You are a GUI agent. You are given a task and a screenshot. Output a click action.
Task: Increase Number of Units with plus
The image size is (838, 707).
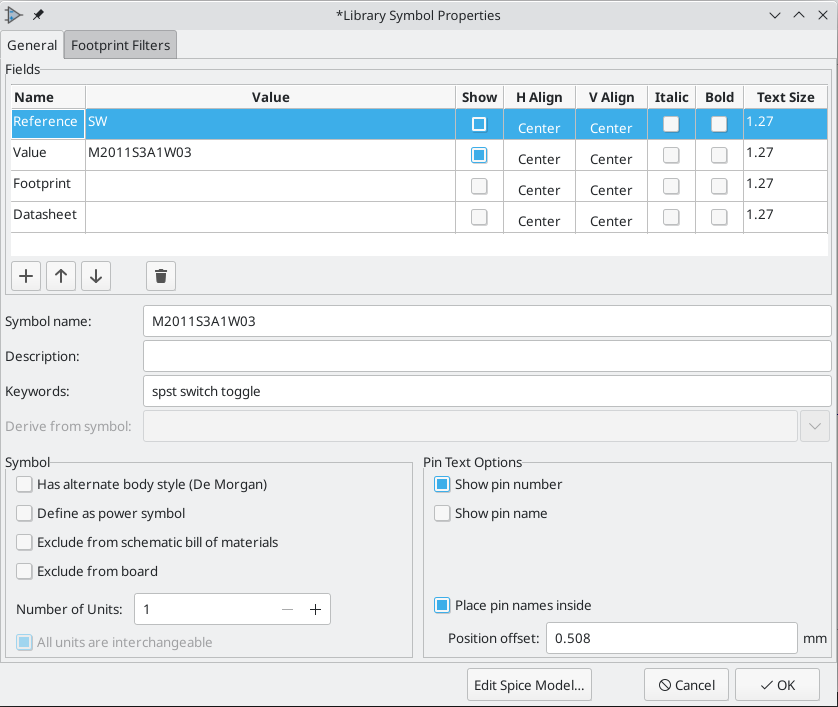point(315,610)
